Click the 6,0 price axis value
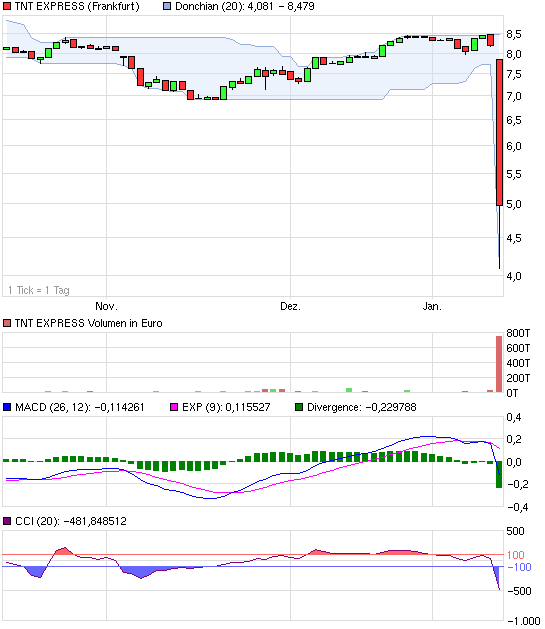This screenshot has height=629, width=545. pos(514,146)
